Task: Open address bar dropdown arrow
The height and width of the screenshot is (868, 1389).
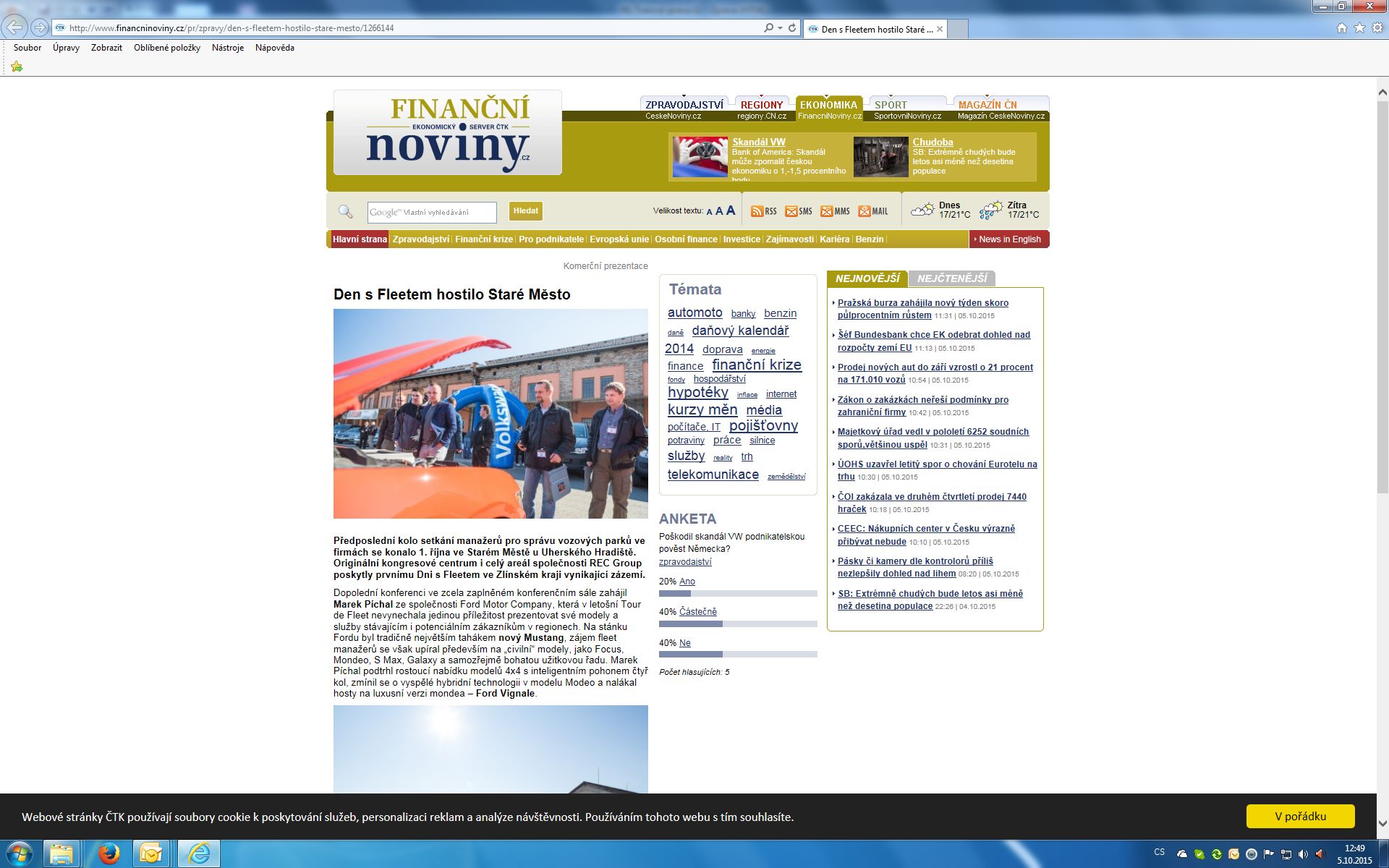Action: 780,27
